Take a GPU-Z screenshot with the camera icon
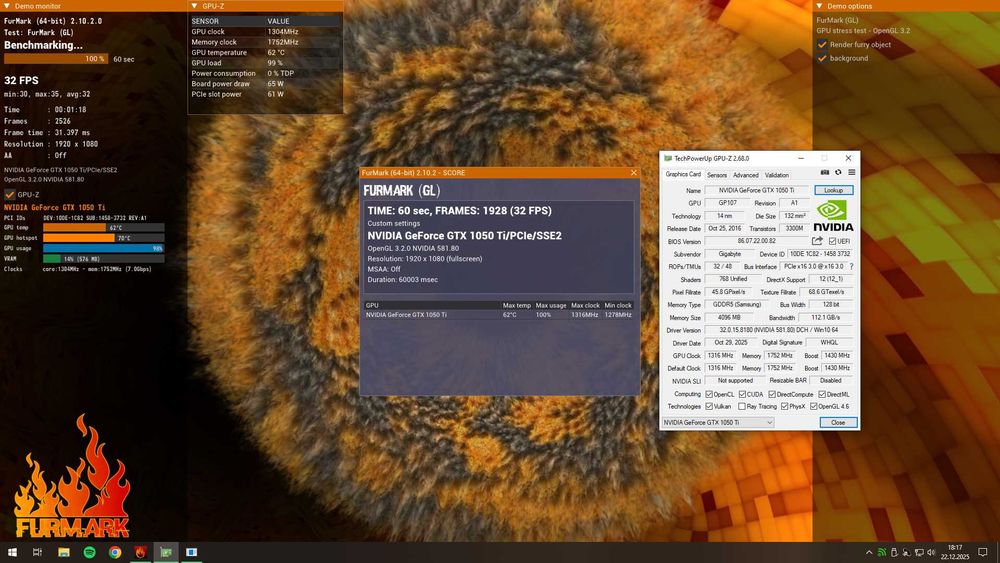1000x563 pixels. coord(825,173)
